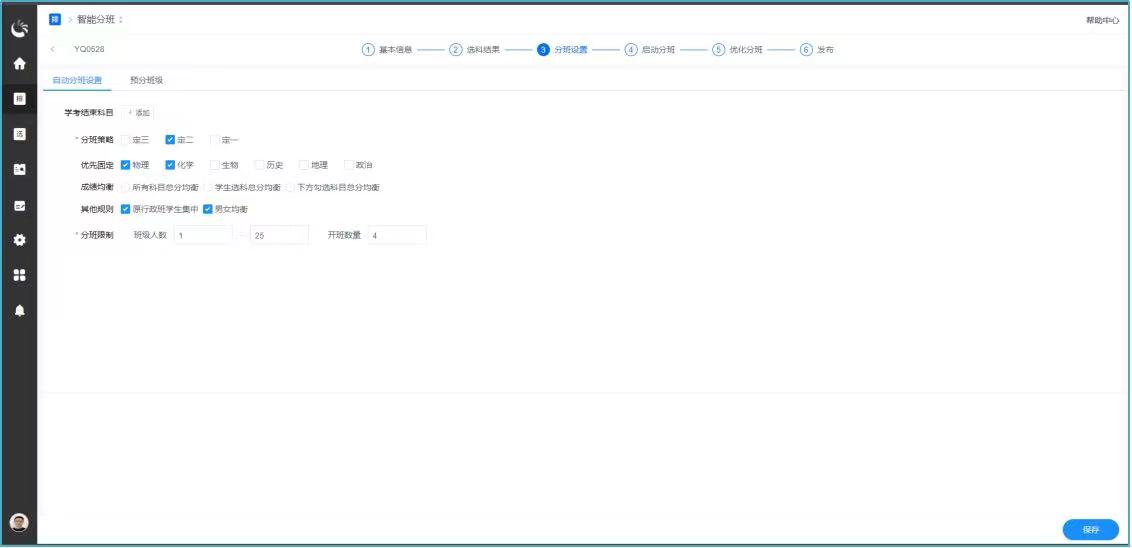Uncheck 物理 priority subject
This screenshot has width=1132, height=548.
point(126,165)
